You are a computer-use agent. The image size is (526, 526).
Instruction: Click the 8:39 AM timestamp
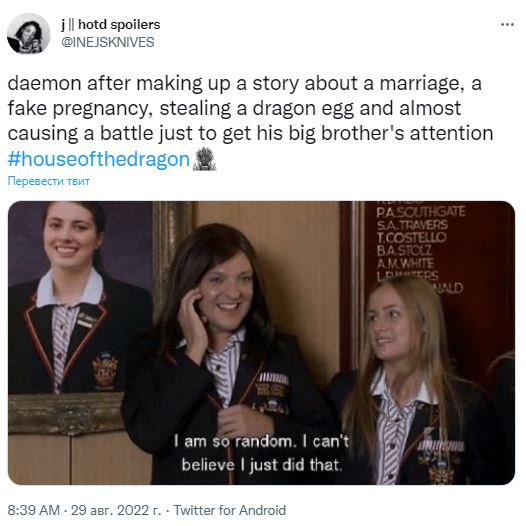pyautogui.click(x=34, y=510)
